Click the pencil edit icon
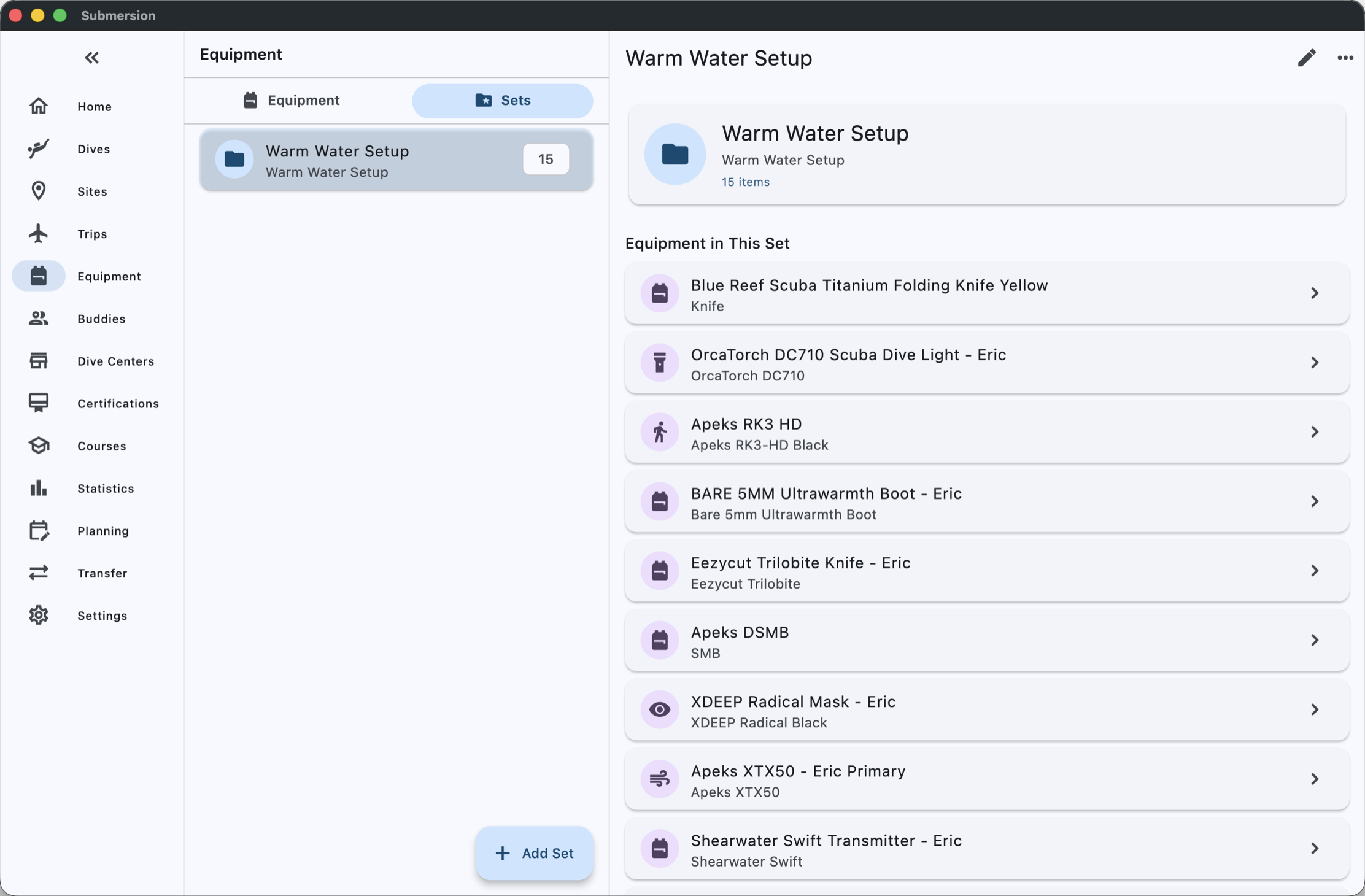 tap(1307, 58)
